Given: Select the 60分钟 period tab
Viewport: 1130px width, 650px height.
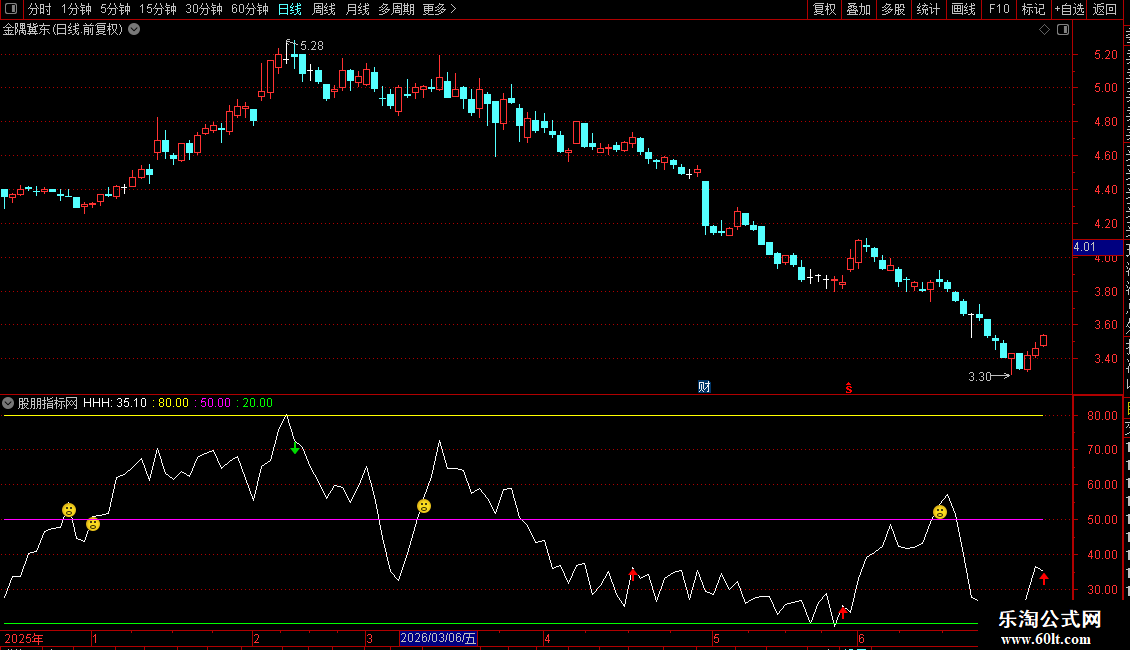Looking at the screenshot, I should [250, 9].
